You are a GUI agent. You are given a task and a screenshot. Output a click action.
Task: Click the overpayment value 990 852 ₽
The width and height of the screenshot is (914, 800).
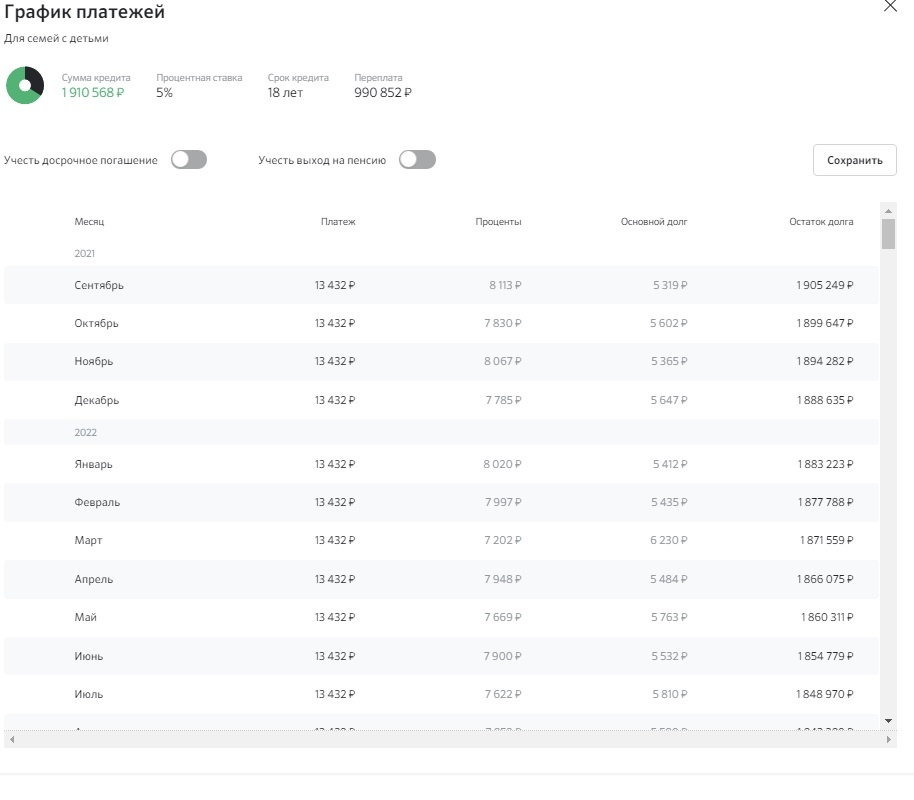pos(383,93)
